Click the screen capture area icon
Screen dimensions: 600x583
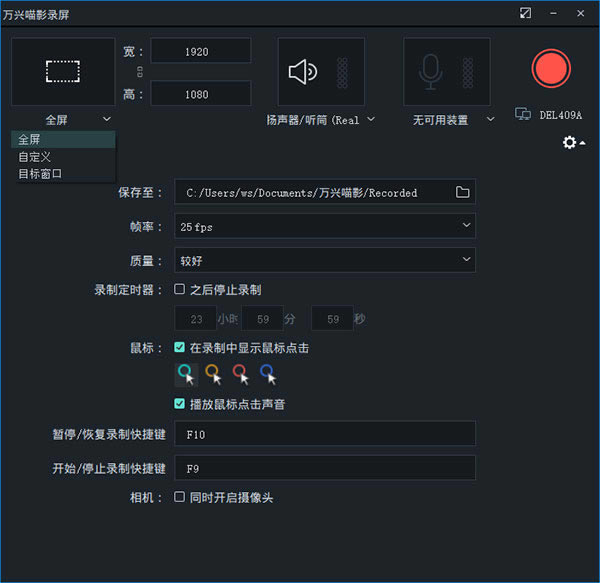pyautogui.click(x=63, y=71)
